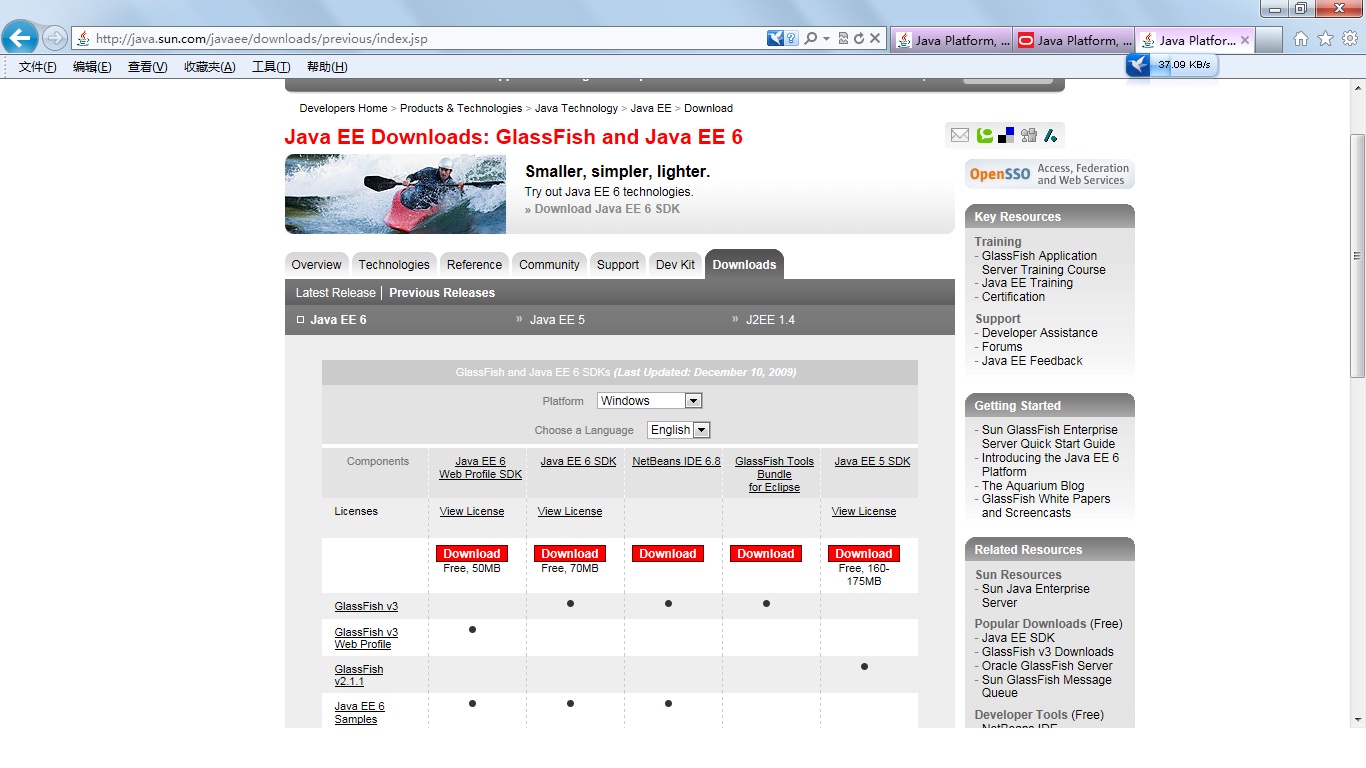
Task: Open the 工具(T) menu
Action: [x=271, y=67]
